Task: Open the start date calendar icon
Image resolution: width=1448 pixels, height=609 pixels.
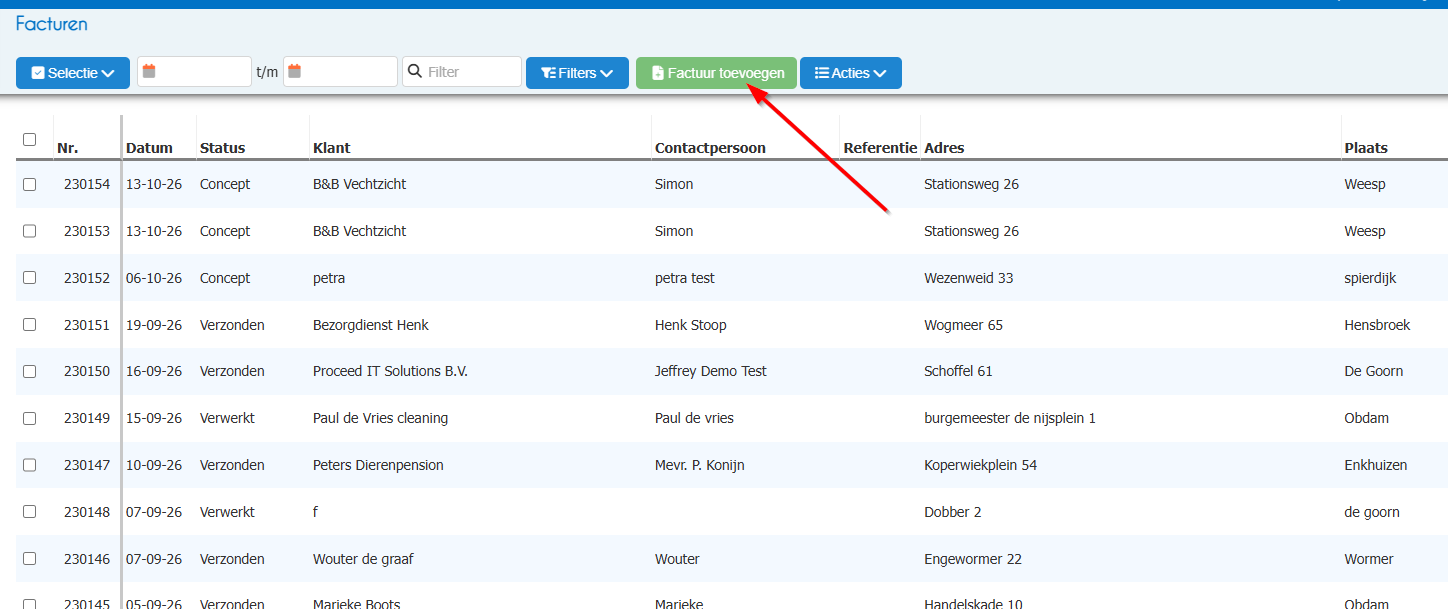Action: coord(149,72)
